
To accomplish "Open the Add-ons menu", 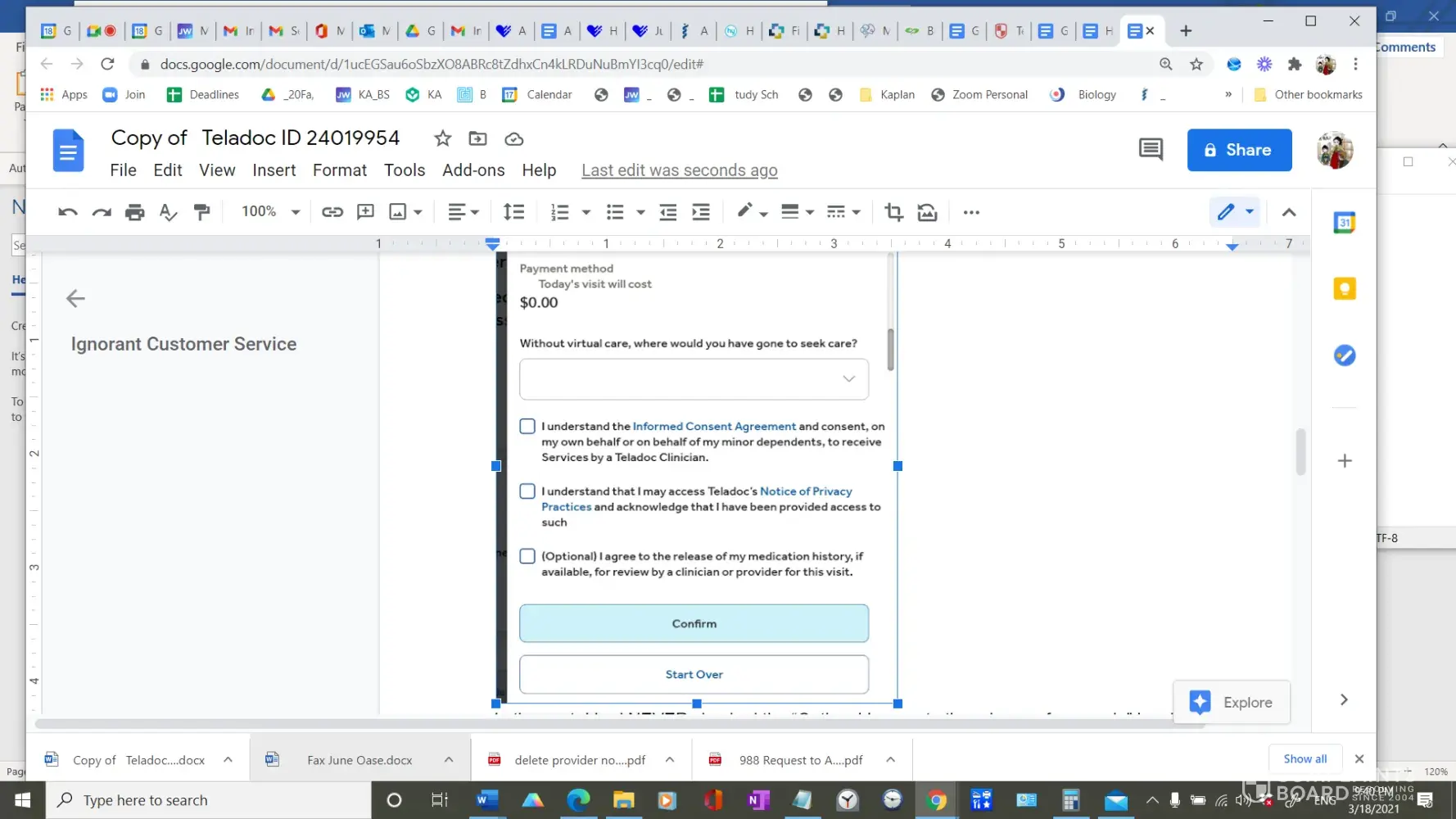I will [473, 170].
